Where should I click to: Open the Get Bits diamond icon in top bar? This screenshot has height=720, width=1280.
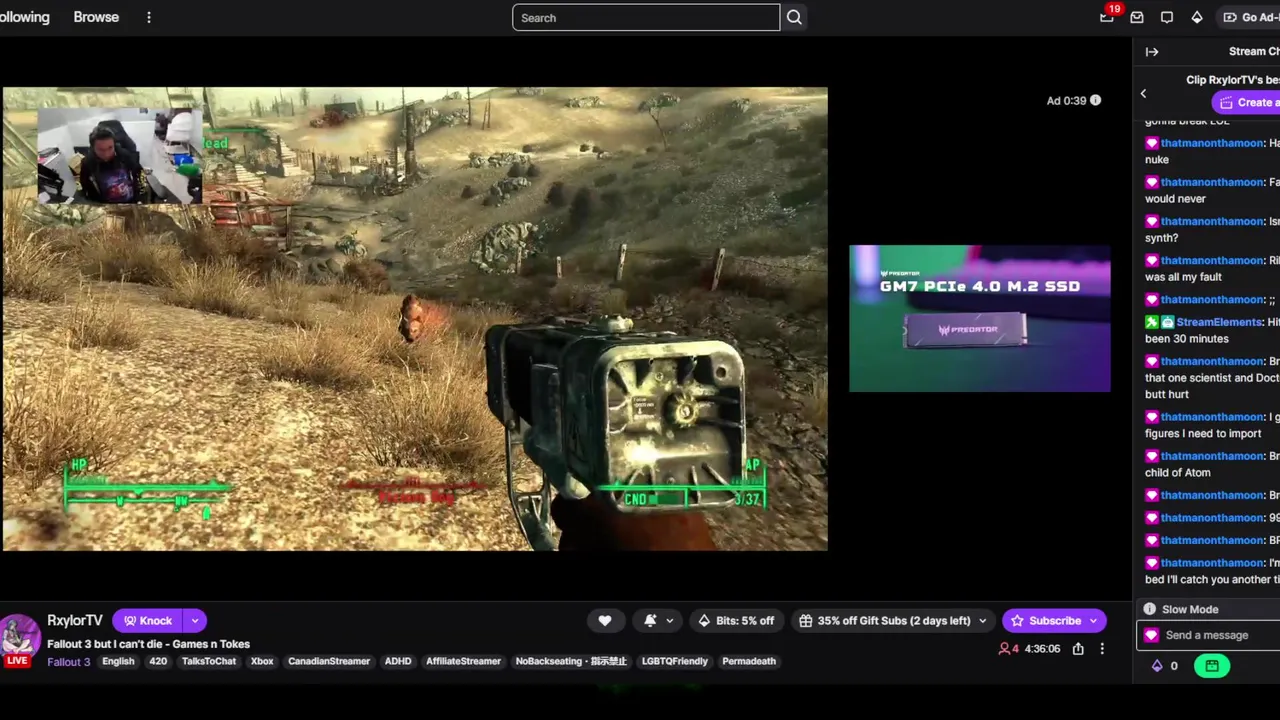point(1197,17)
